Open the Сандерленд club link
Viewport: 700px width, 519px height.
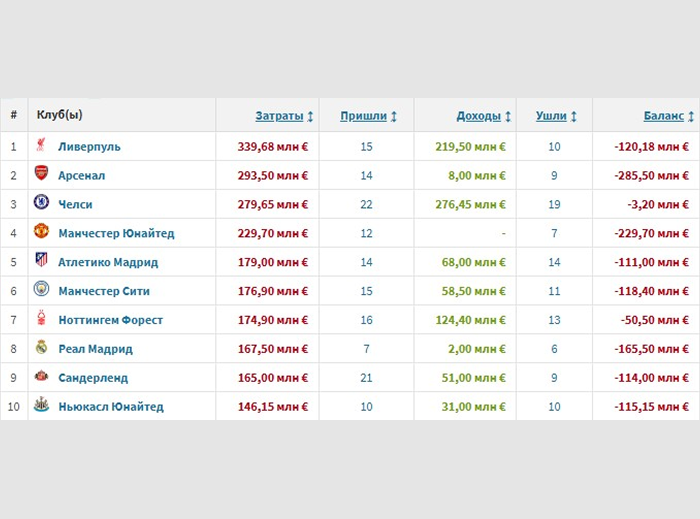click(x=93, y=378)
